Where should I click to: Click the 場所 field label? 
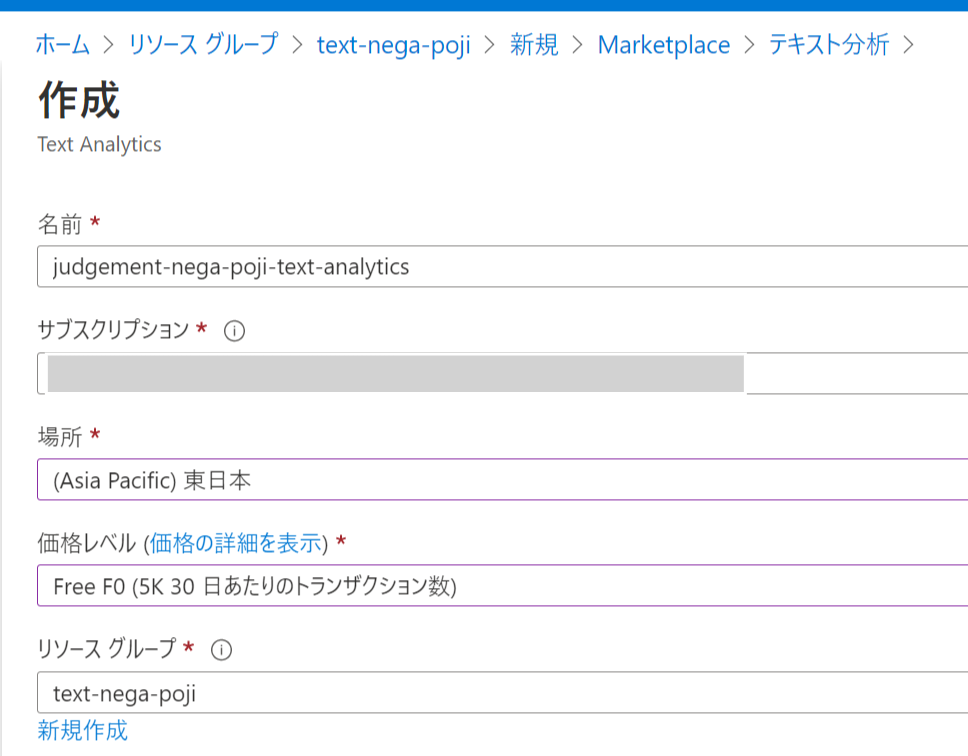pos(60,436)
